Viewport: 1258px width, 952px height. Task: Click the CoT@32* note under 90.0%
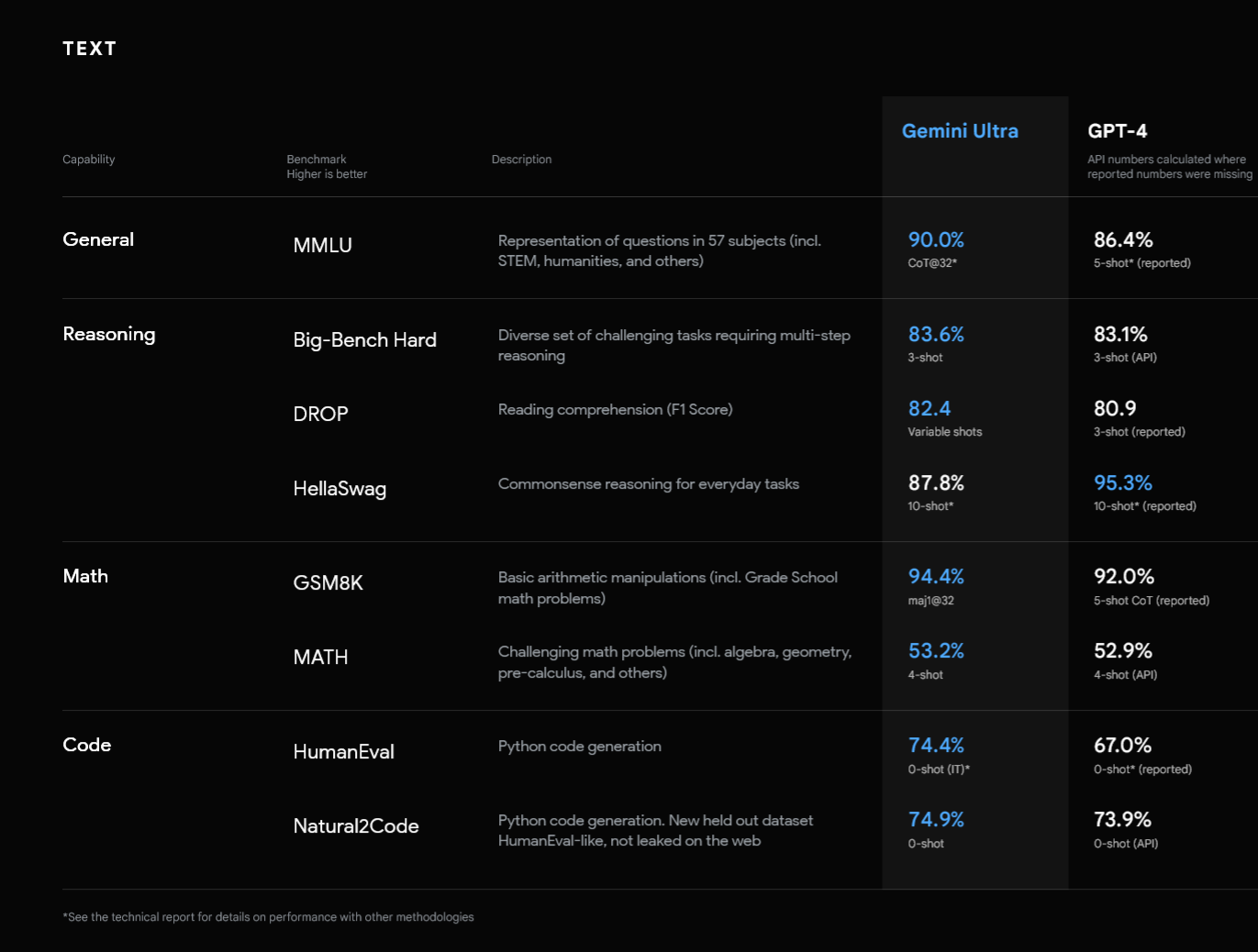point(932,263)
